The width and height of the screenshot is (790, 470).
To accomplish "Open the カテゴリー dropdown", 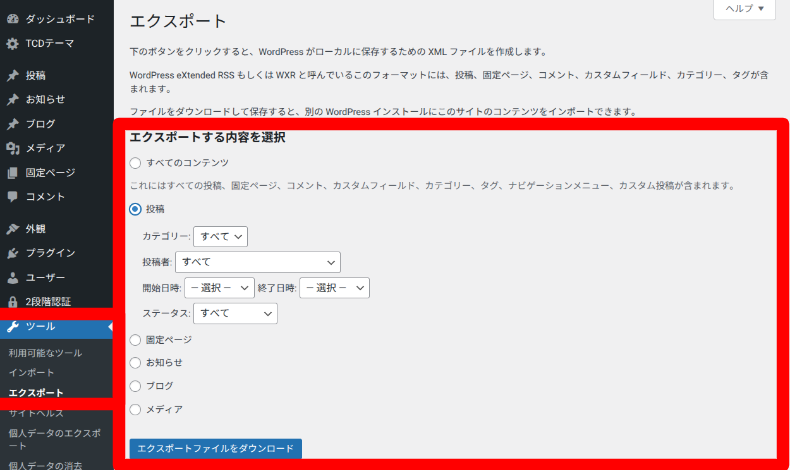I will [220, 237].
